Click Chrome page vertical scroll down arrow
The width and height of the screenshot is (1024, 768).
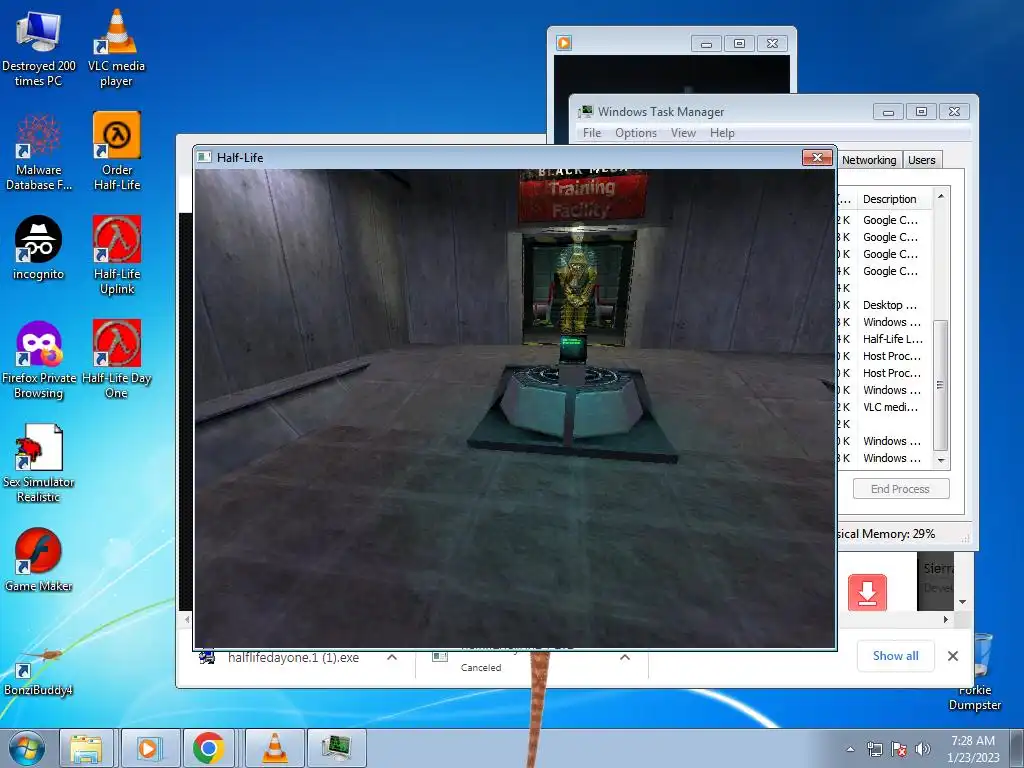coord(963,602)
